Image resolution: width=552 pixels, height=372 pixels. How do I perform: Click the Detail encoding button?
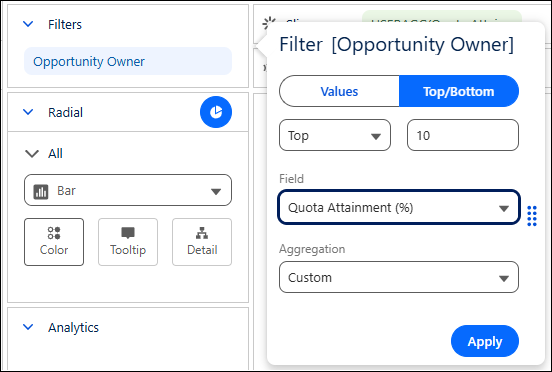[202, 242]
